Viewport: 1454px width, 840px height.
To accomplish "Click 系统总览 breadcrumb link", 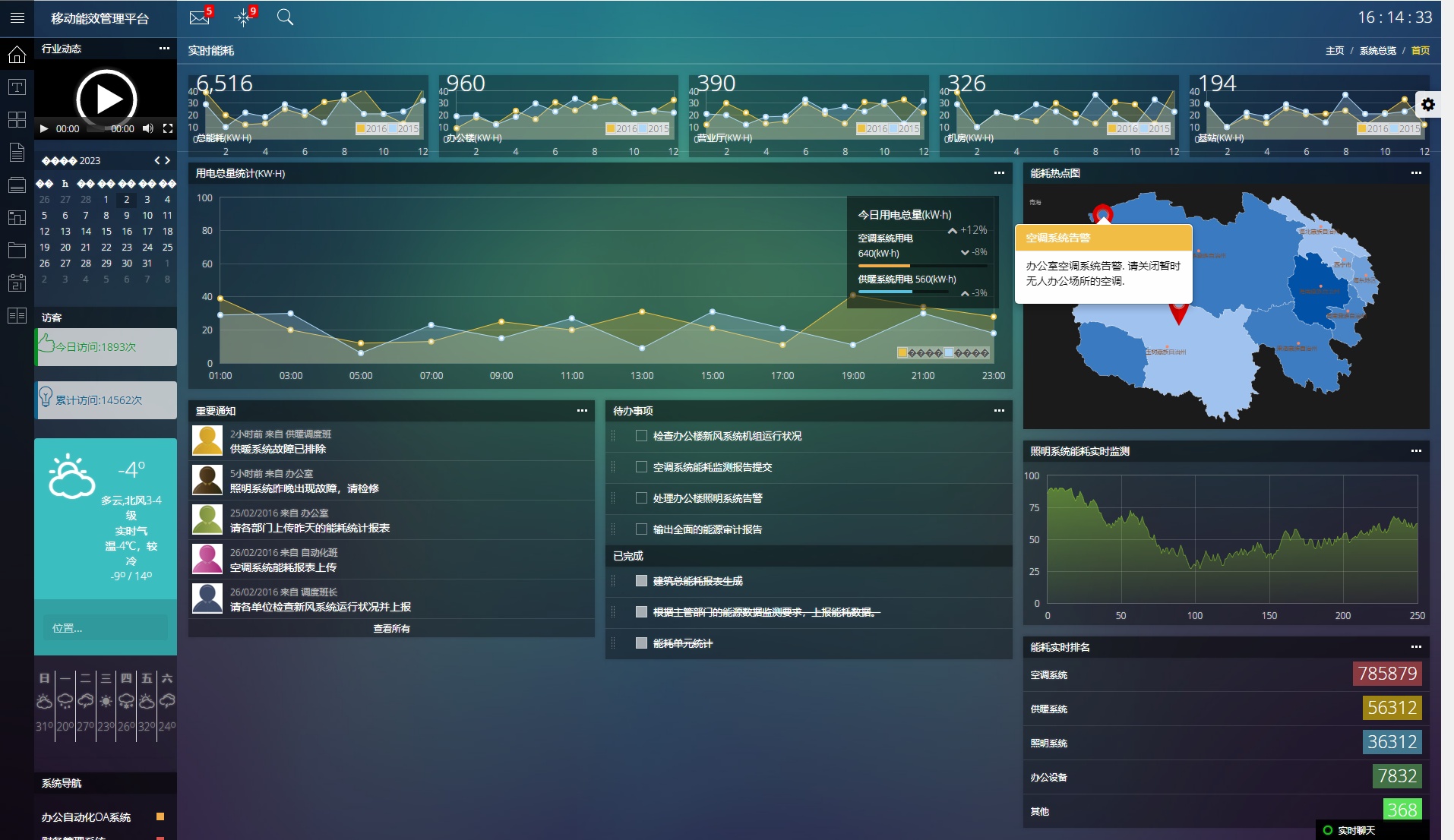I will [x=1377, y=51].
